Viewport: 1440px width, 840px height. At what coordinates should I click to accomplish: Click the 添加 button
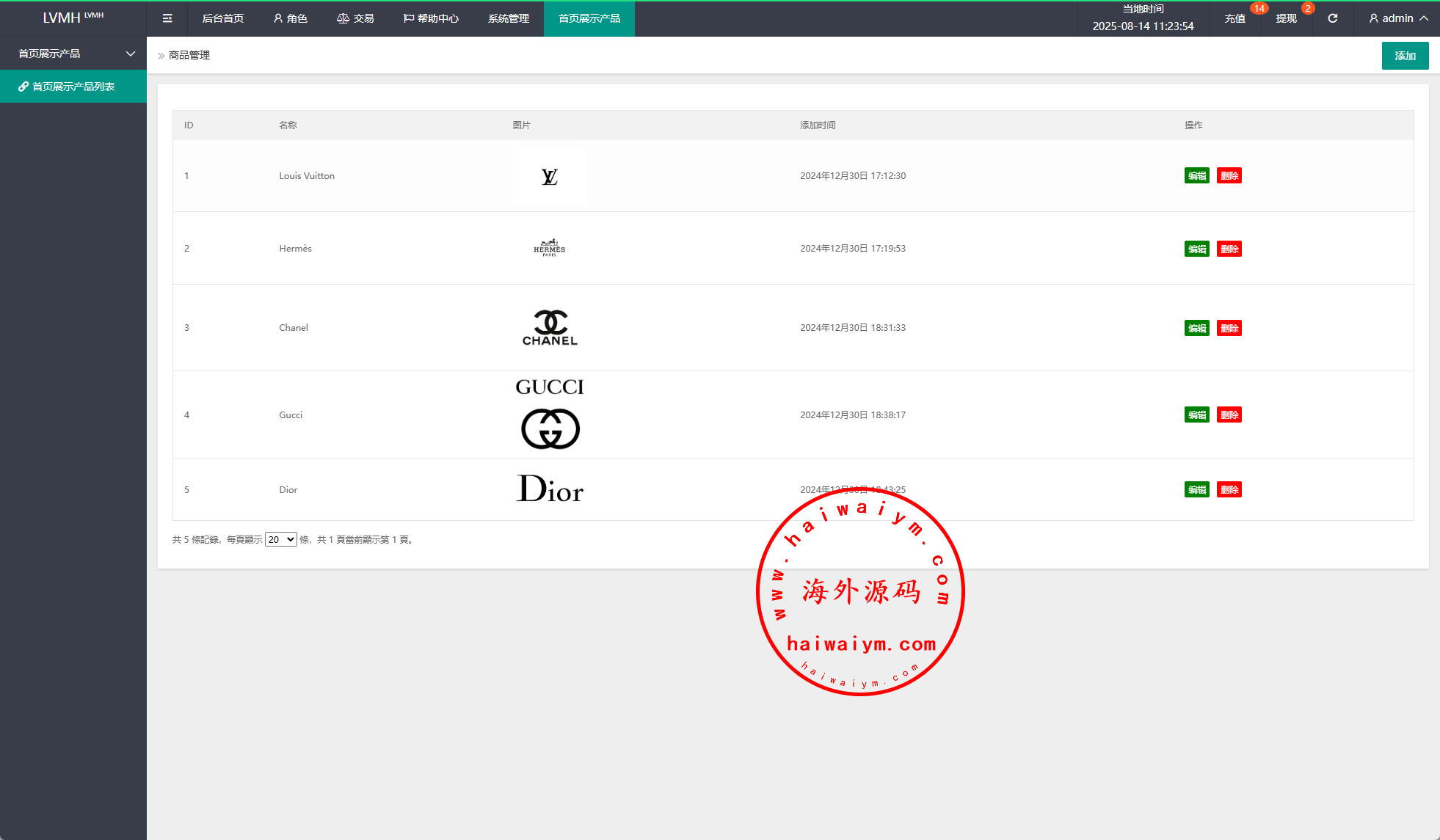click(1405, 56)
